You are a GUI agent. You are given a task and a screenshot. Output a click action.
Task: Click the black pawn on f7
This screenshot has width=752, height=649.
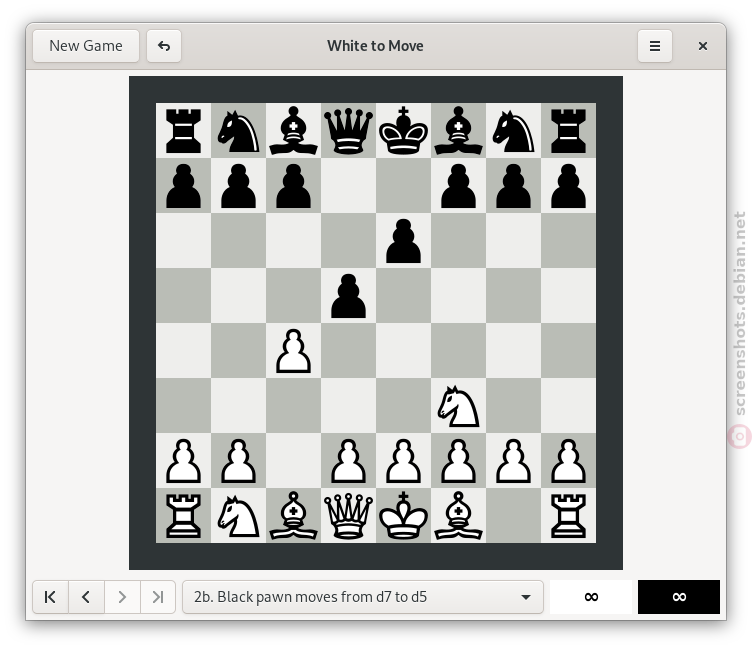click(458, 186)
